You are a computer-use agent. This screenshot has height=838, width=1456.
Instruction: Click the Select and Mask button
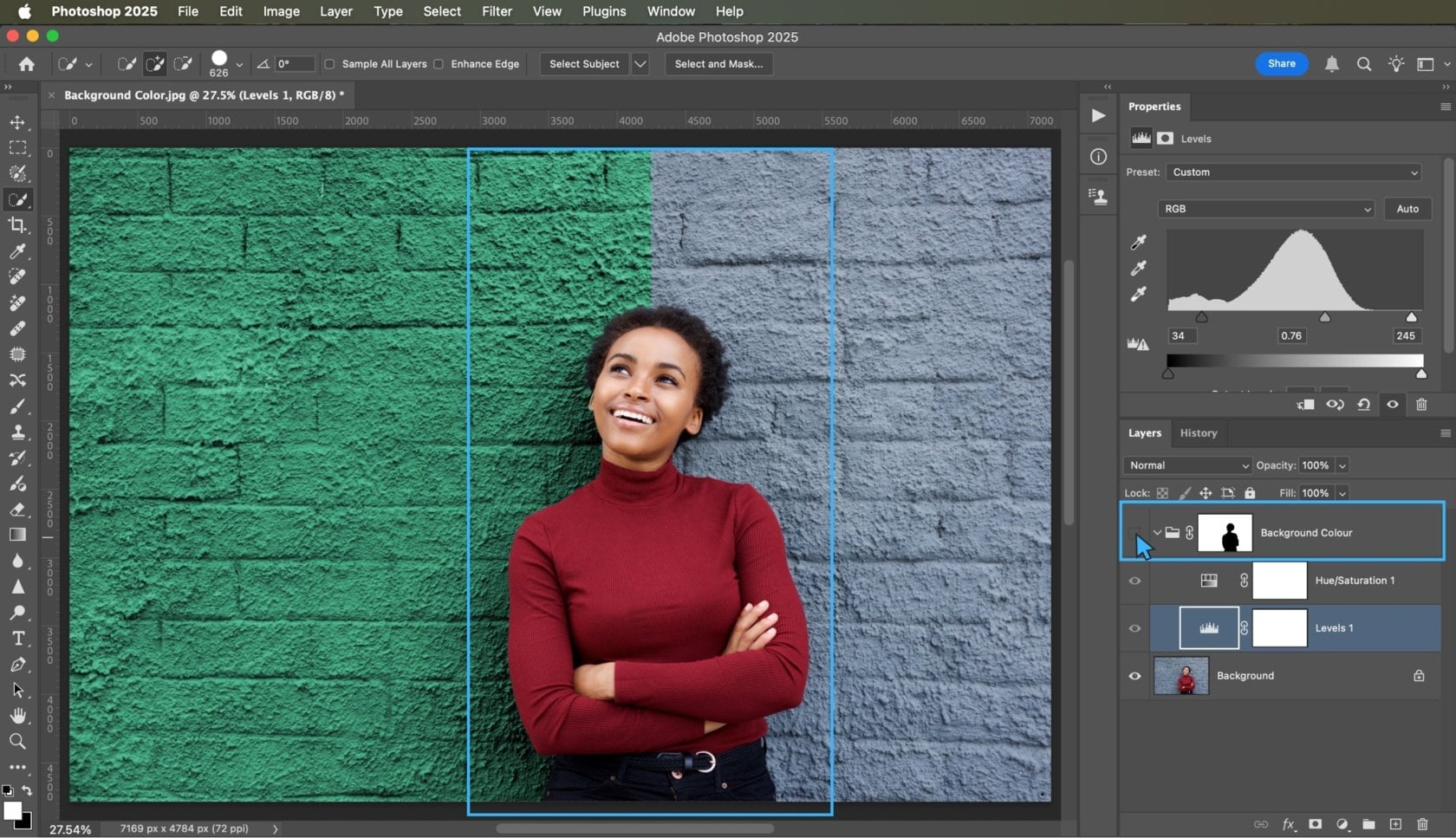pos(718,64)
